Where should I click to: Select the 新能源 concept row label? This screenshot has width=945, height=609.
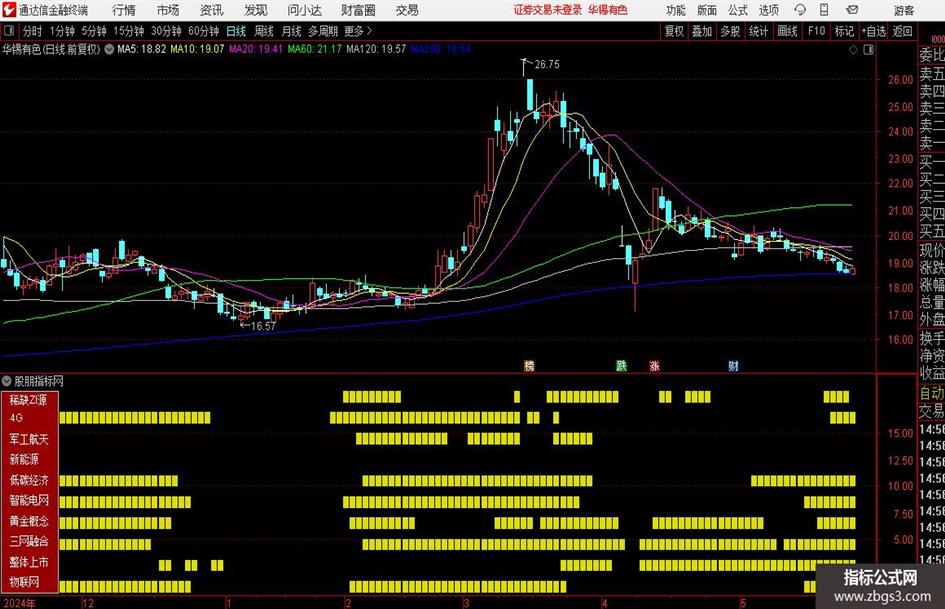[x=24, y=459]
